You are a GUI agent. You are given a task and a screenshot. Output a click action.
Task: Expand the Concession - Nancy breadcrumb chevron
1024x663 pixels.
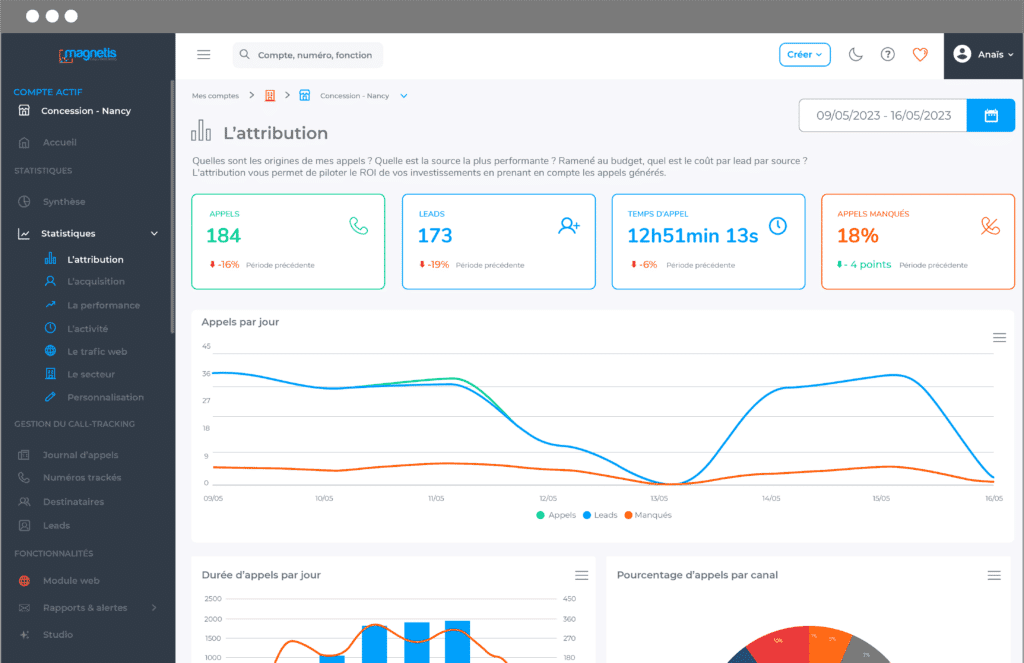404,96
